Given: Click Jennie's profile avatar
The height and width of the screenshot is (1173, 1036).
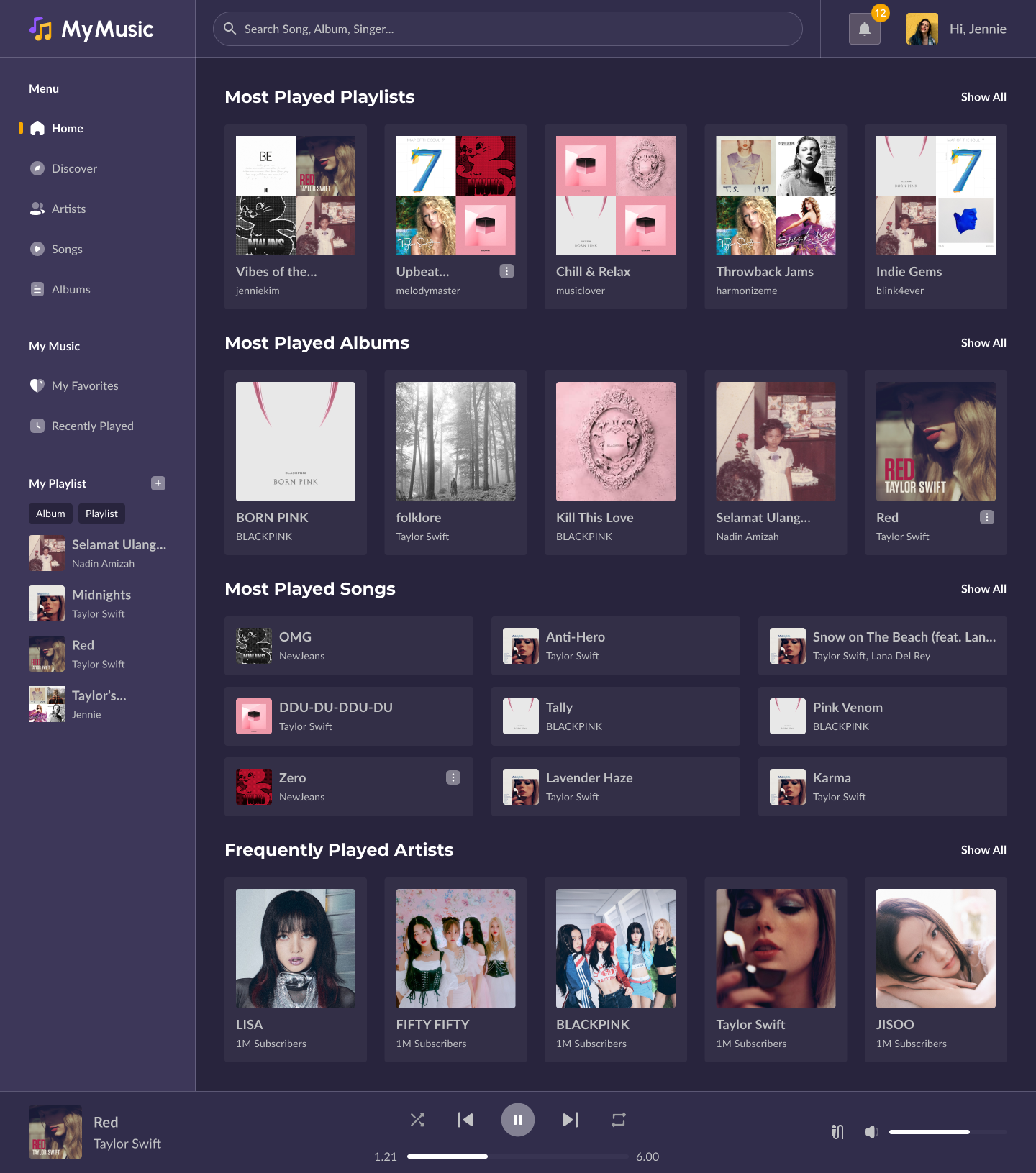Looking at the screenshot, I should tap(922, 29).
